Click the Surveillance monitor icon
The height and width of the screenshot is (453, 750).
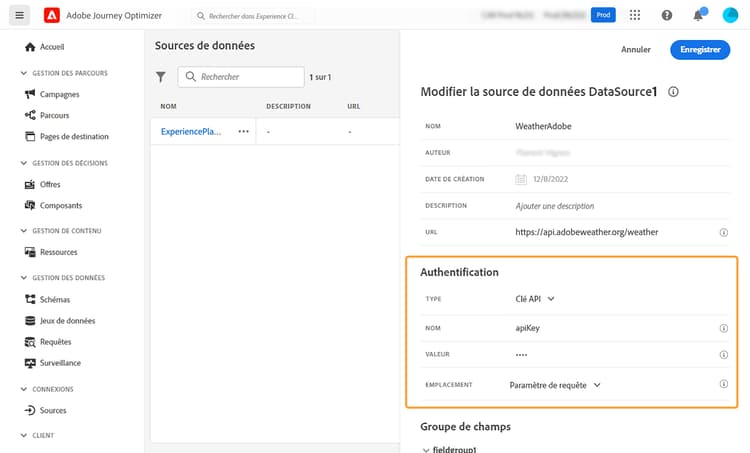click(30, 363)
